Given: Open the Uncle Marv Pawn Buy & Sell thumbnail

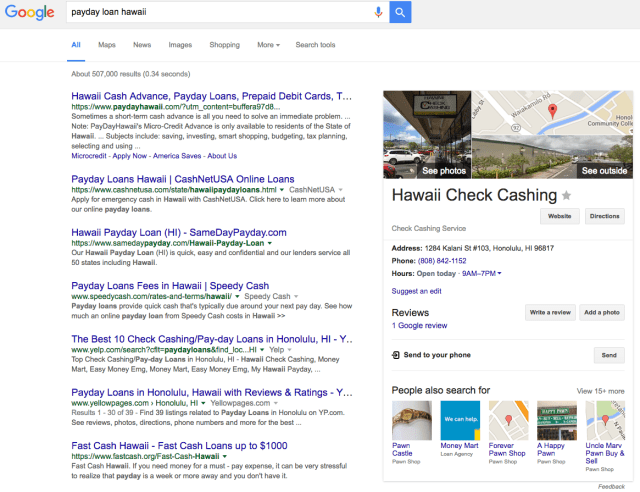Looking at the screenshot, I should click(x=605, y=420).
